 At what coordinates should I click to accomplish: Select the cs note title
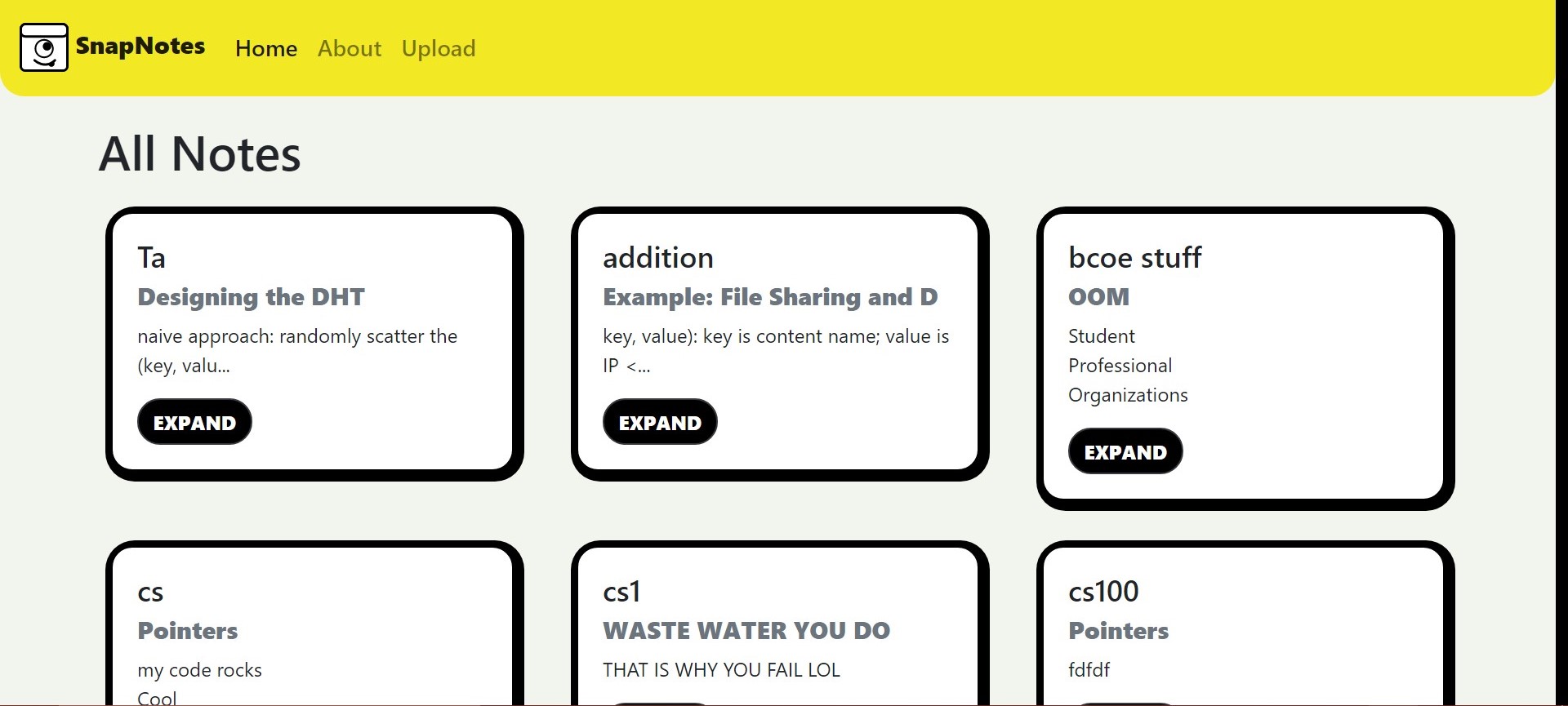click(x=150, y=592)
